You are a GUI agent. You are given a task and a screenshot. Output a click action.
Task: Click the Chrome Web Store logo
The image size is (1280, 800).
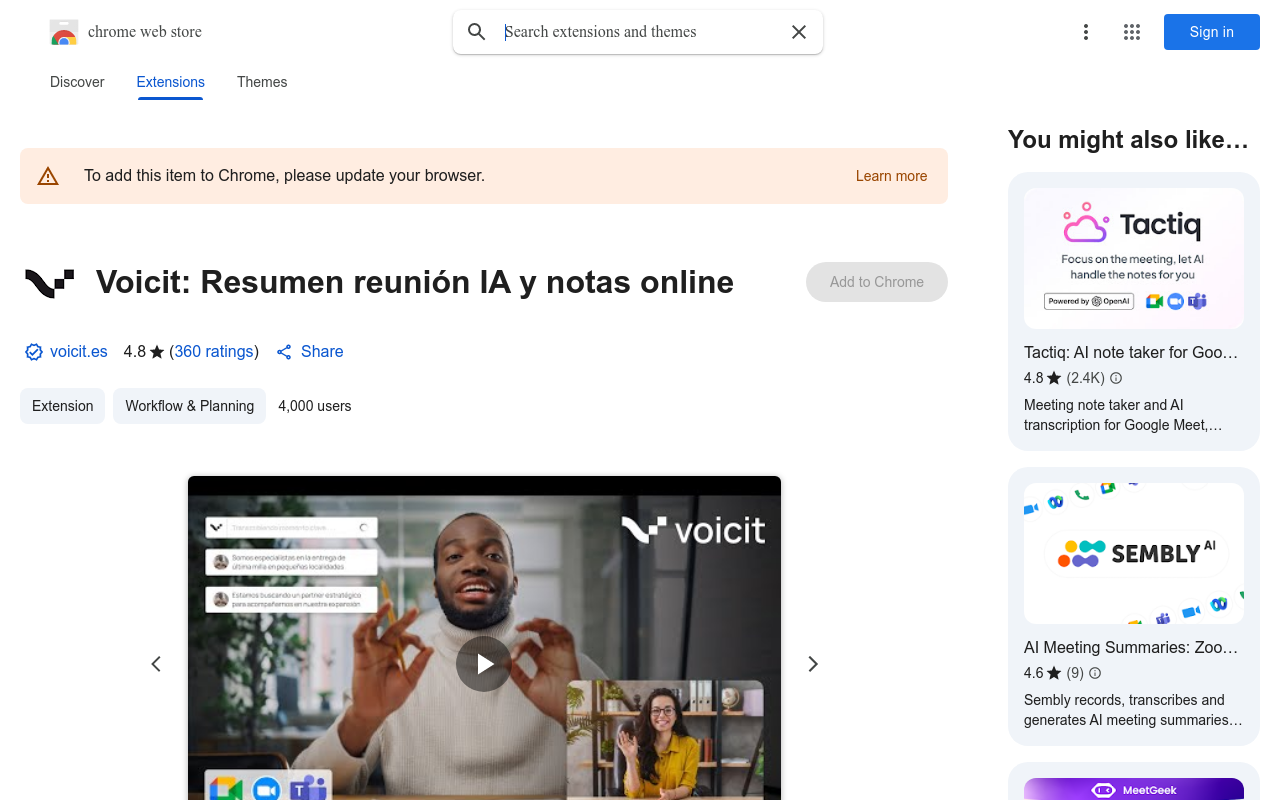[x=64, y=32]
